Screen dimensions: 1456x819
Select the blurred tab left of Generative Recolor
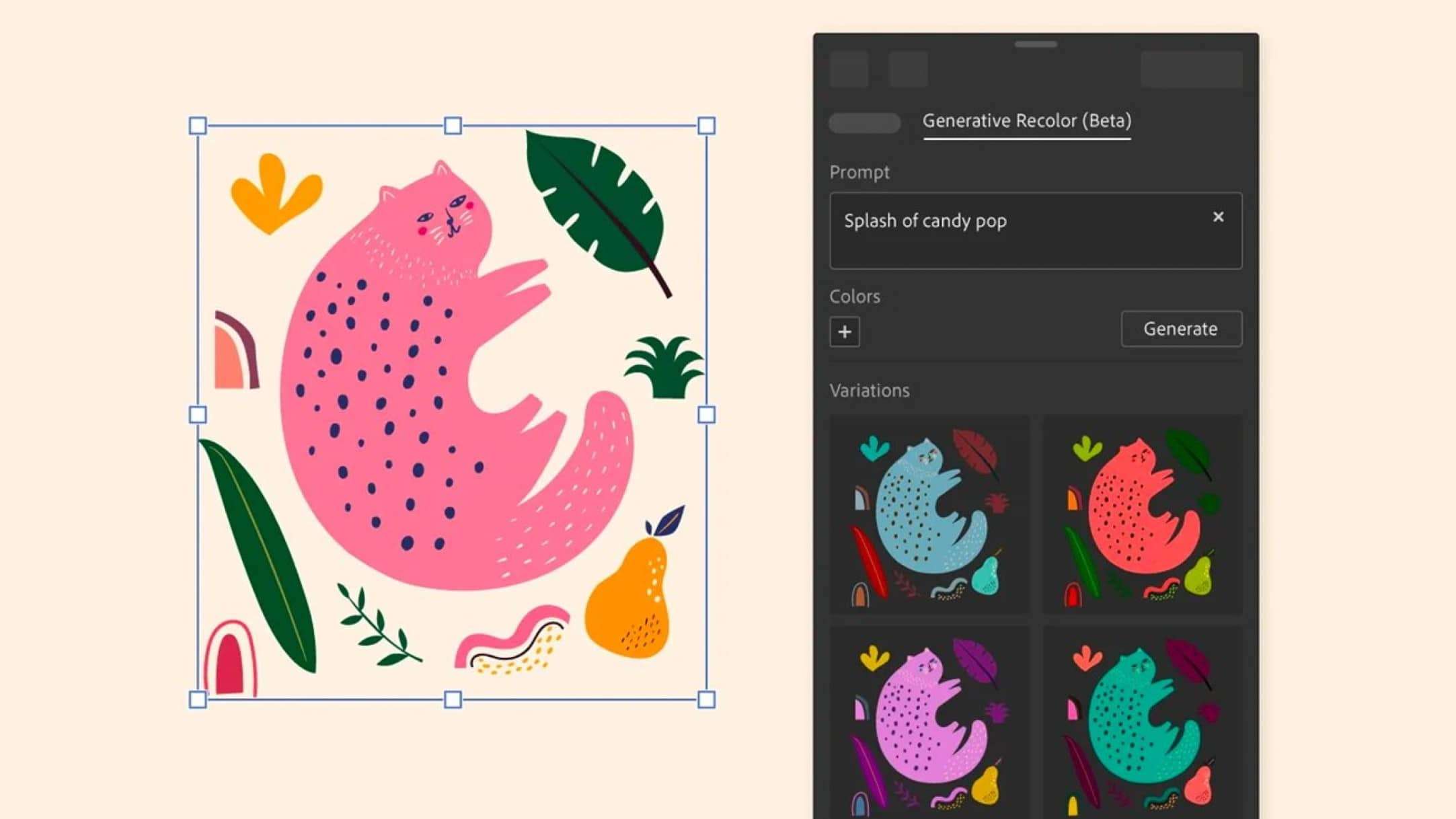(x=865, y=123)
